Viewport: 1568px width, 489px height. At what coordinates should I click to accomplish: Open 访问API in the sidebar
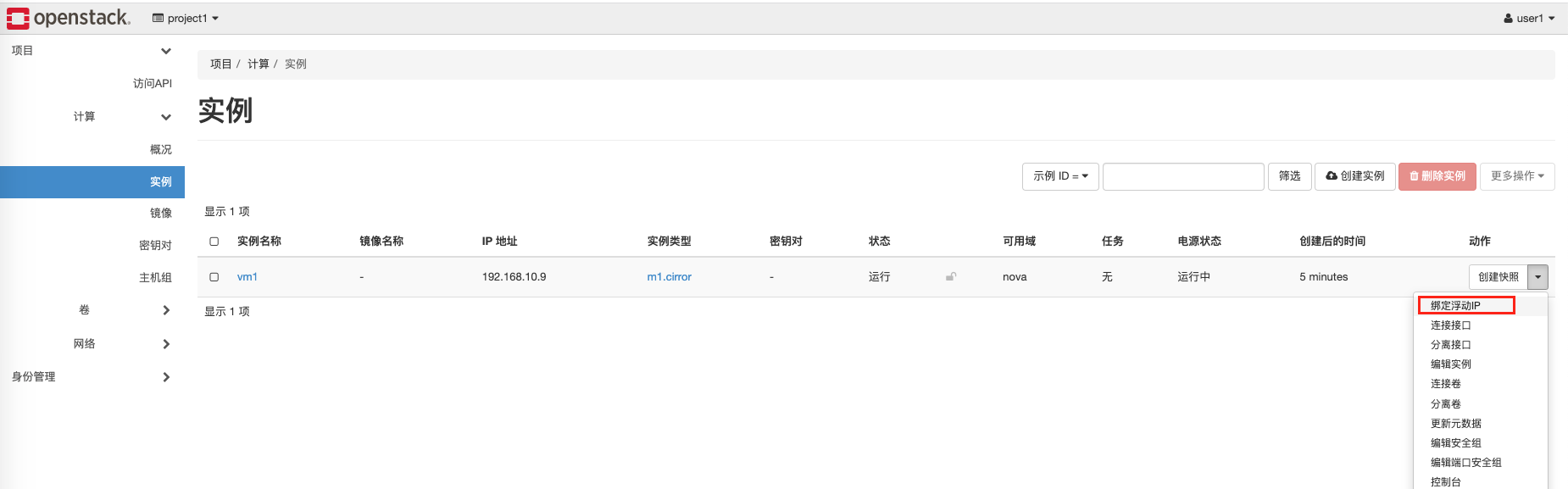pos(153,83)
